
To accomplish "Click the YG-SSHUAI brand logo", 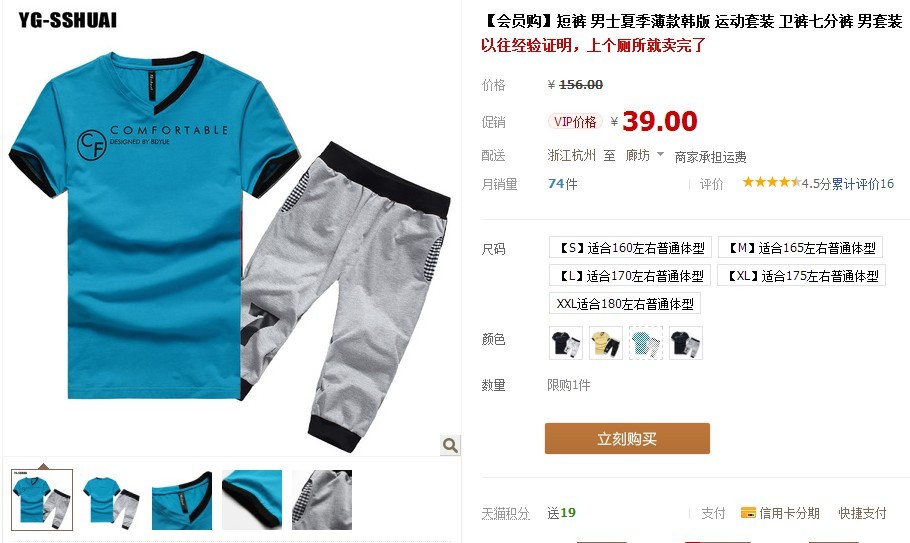I will pos(67,20).
